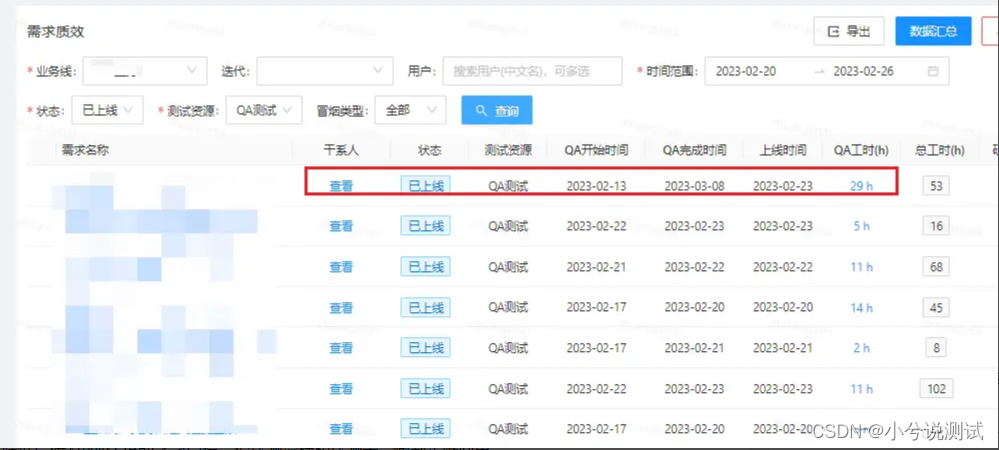Open the 冒烟类型 dropdown showing 全部
Image resolution: width=999 pixels, height=450 pixels.
pos(410,110)
